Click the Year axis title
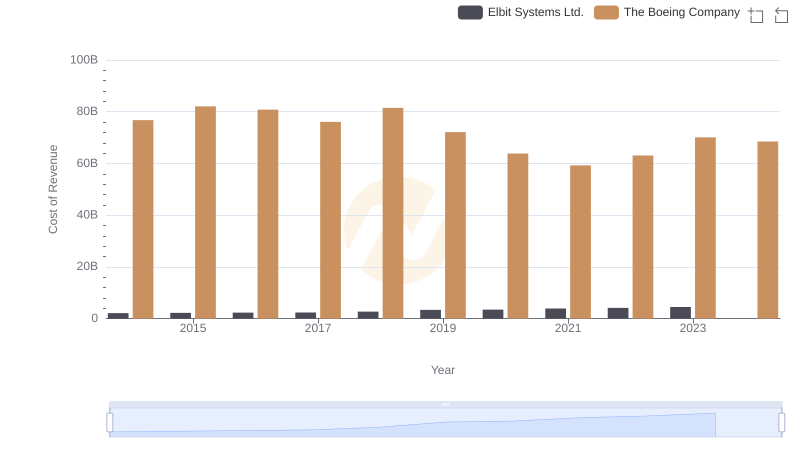800x461 pixels. [x=443, y=370]
